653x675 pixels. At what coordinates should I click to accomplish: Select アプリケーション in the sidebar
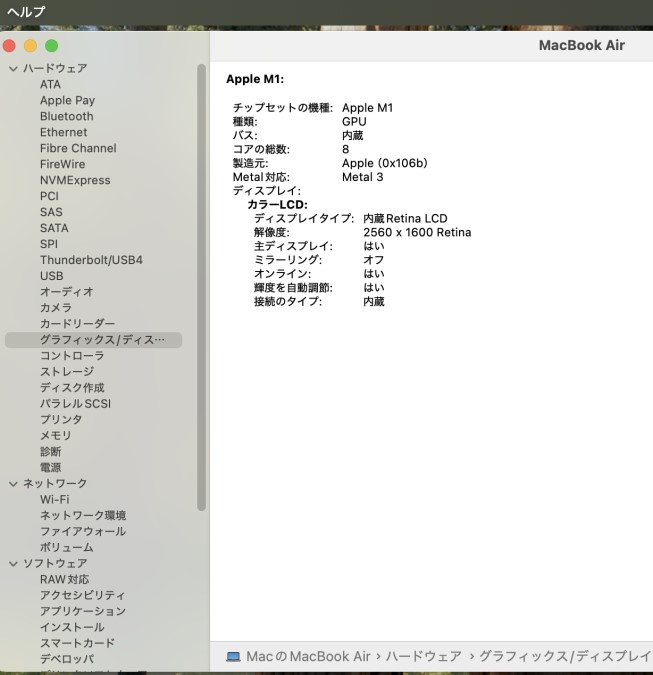click(x=83, y=611)
